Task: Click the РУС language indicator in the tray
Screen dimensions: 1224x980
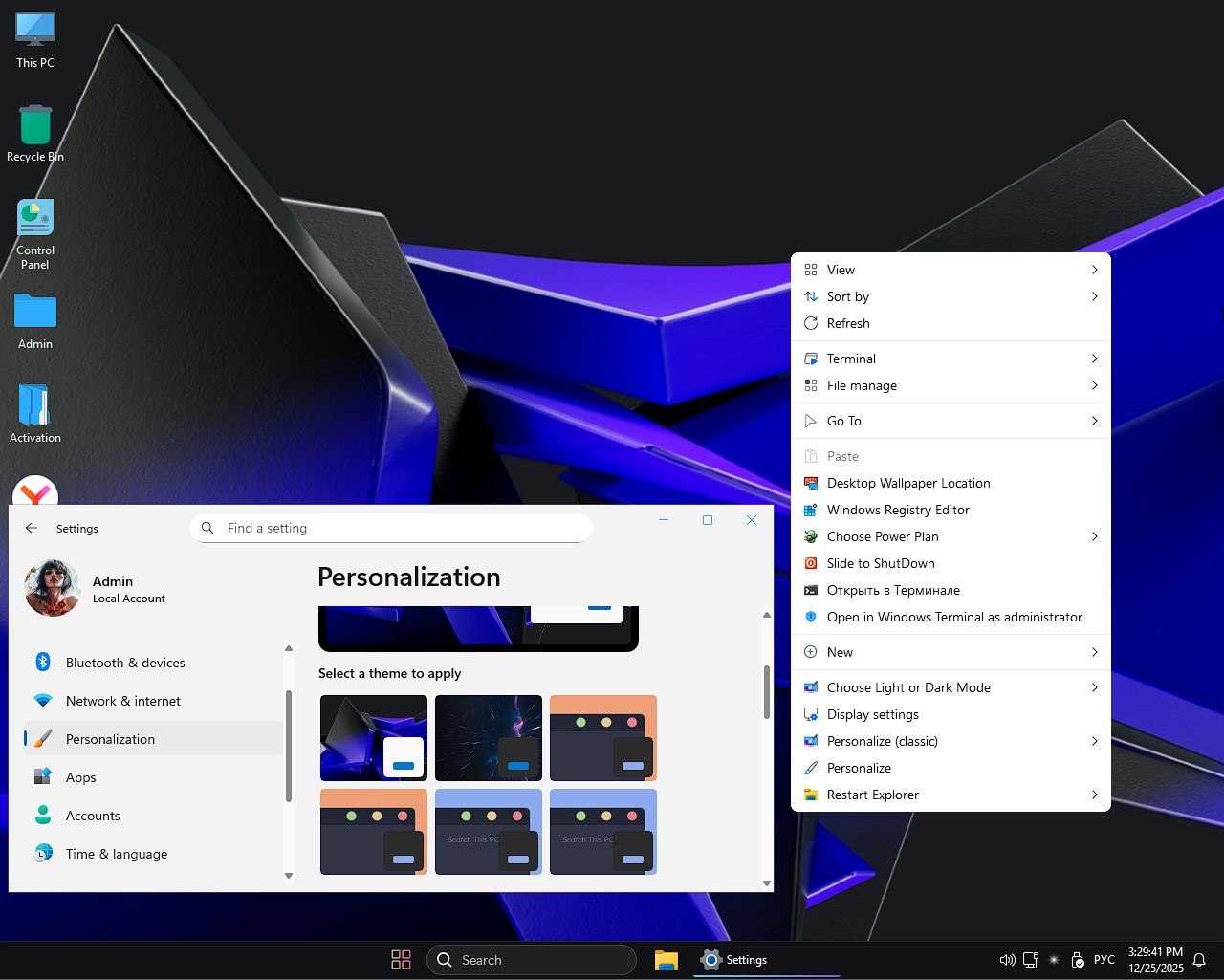Action: tap(1104, 959)
